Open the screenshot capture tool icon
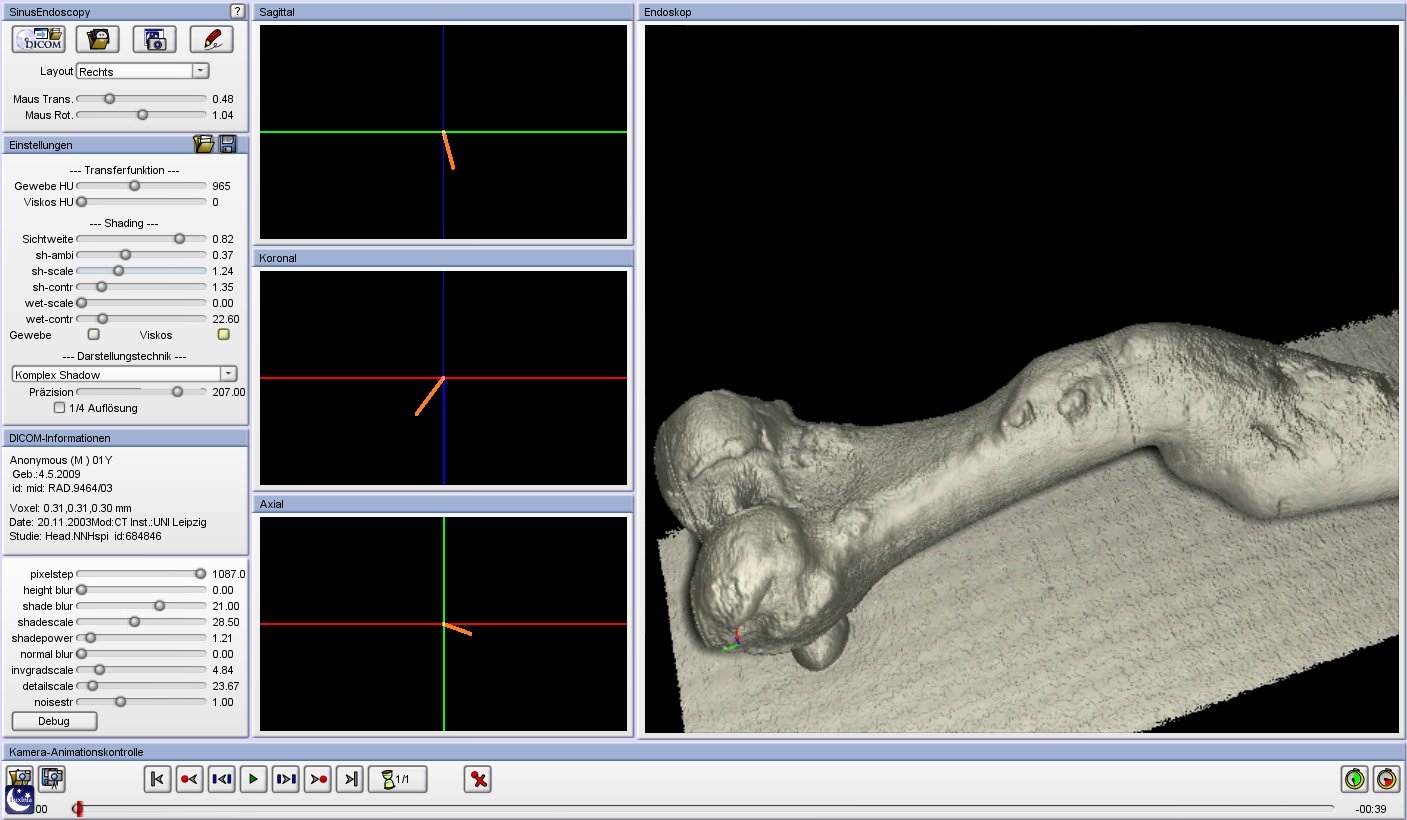Image resolution: width=1407 pixels, height=820 pixels. [155, 39]
